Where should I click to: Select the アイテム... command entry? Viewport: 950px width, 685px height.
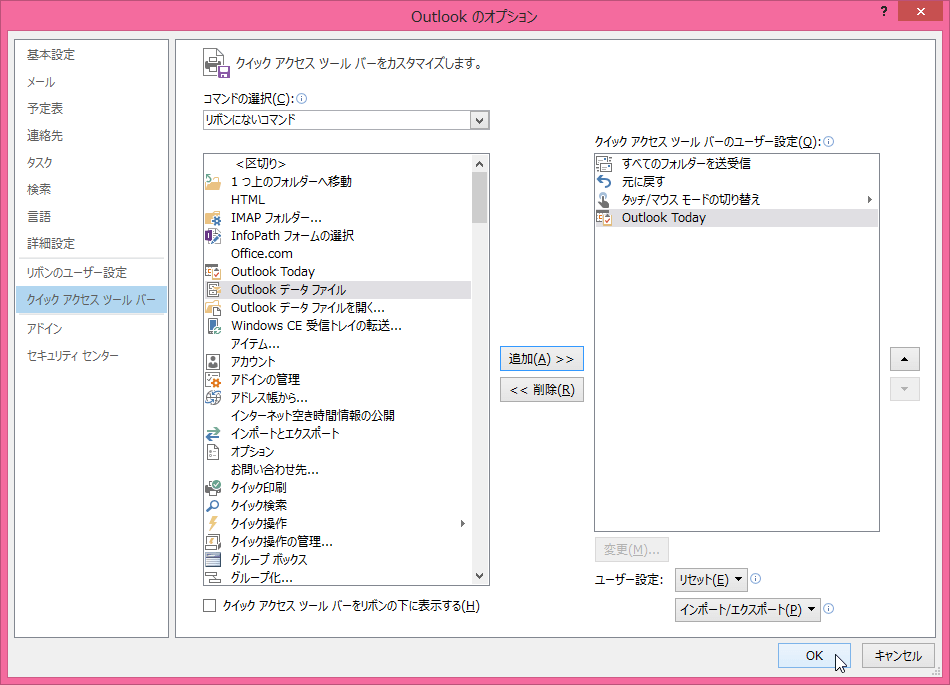337,344
